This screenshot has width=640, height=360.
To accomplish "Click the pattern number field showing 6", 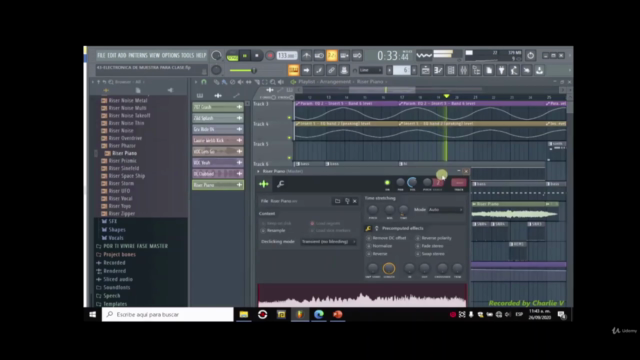I will click(x=402, y=70).
